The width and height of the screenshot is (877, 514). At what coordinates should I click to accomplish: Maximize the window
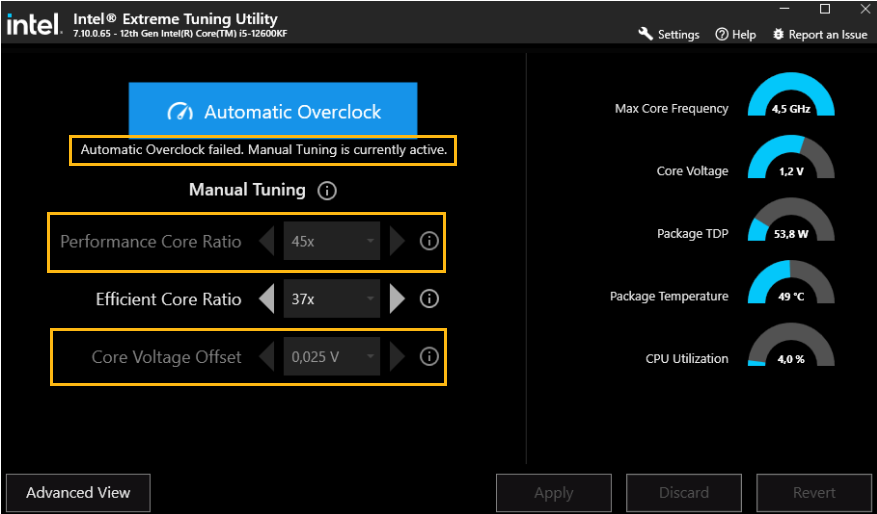(824, 9)
